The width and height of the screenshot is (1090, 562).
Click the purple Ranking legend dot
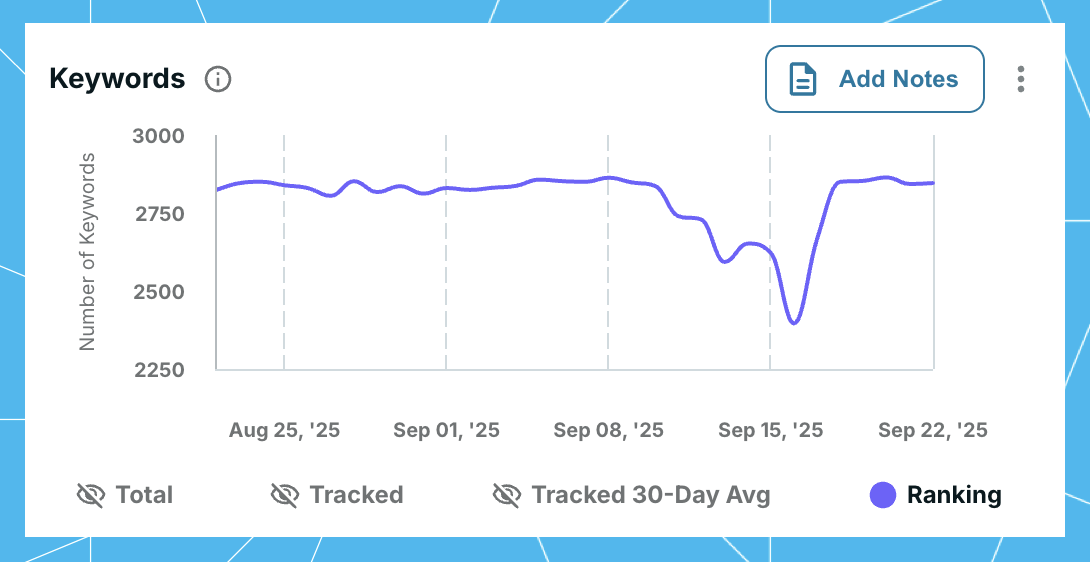point(883,495)
